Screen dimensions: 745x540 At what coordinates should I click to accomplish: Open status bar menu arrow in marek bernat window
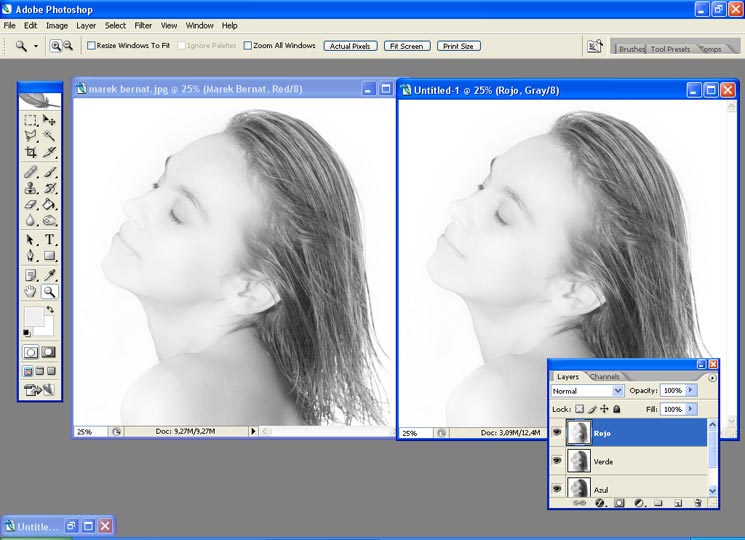tap(253, 431)
